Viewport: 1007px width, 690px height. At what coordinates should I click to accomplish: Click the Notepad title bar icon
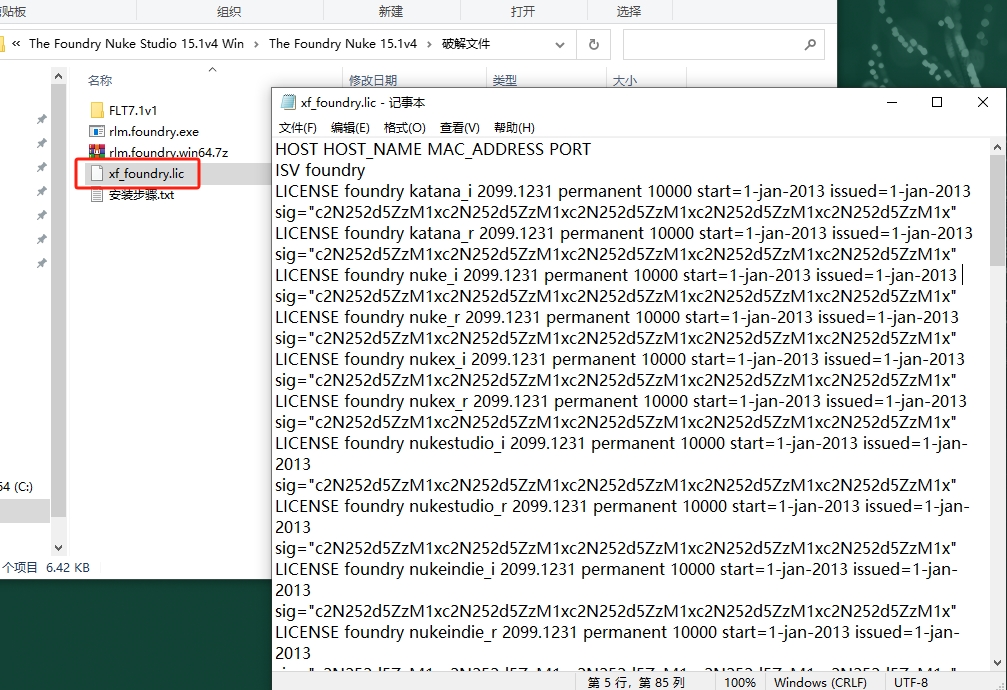pyautogui.click(x=288, y=102)
